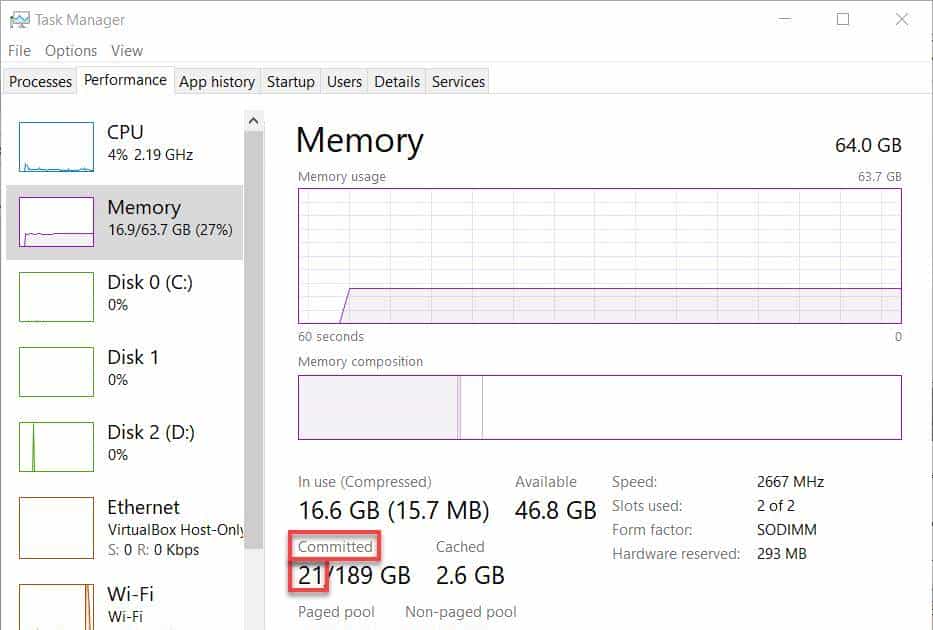Viewport: 933px width, 630px height.
Task: Switch to the Details tab
Action: (396, 81)
